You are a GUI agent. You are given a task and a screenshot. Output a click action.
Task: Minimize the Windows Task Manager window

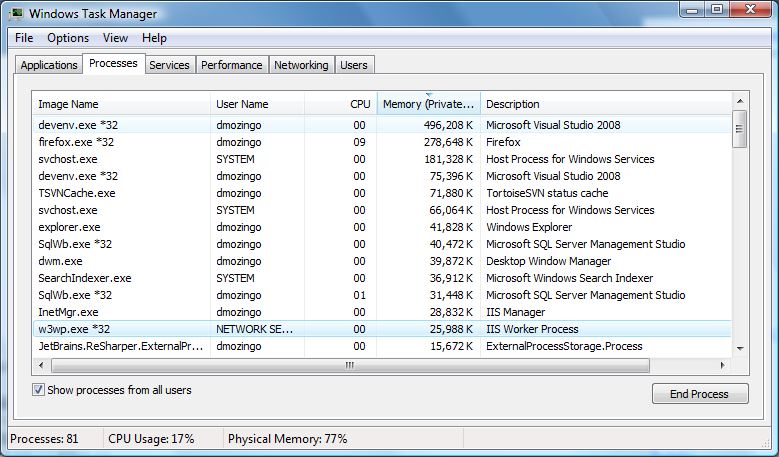coord(693,9)
